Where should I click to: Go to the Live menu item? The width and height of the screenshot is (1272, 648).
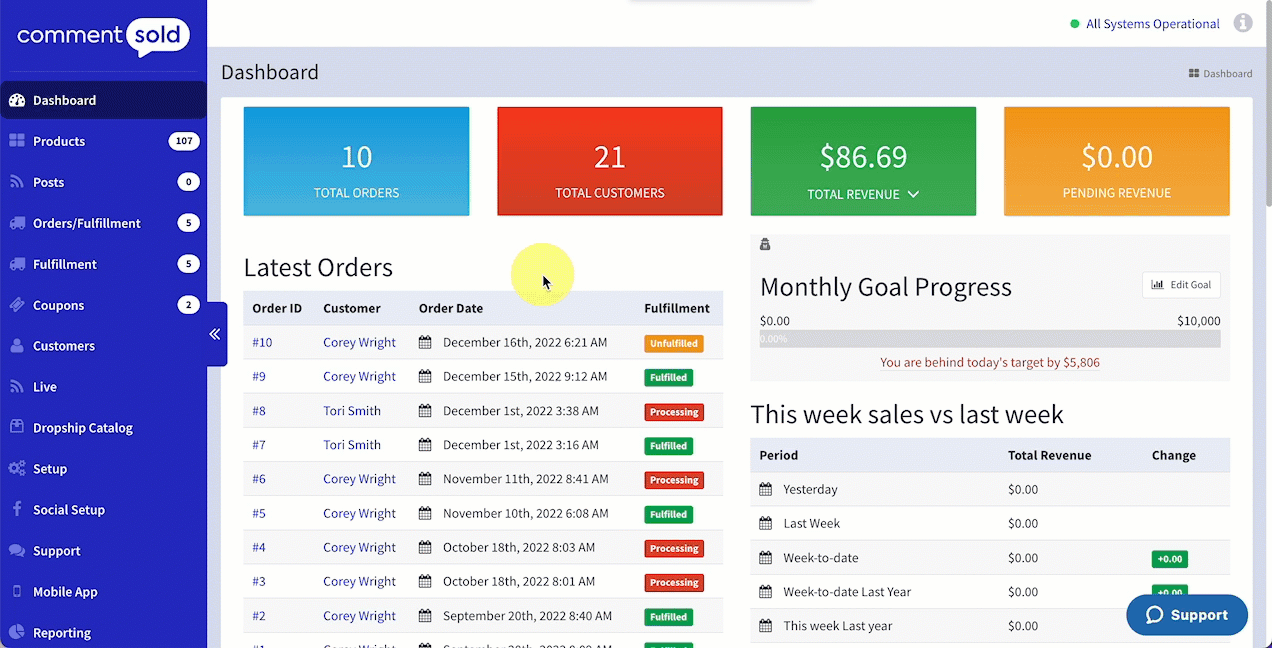click(45, 387)
